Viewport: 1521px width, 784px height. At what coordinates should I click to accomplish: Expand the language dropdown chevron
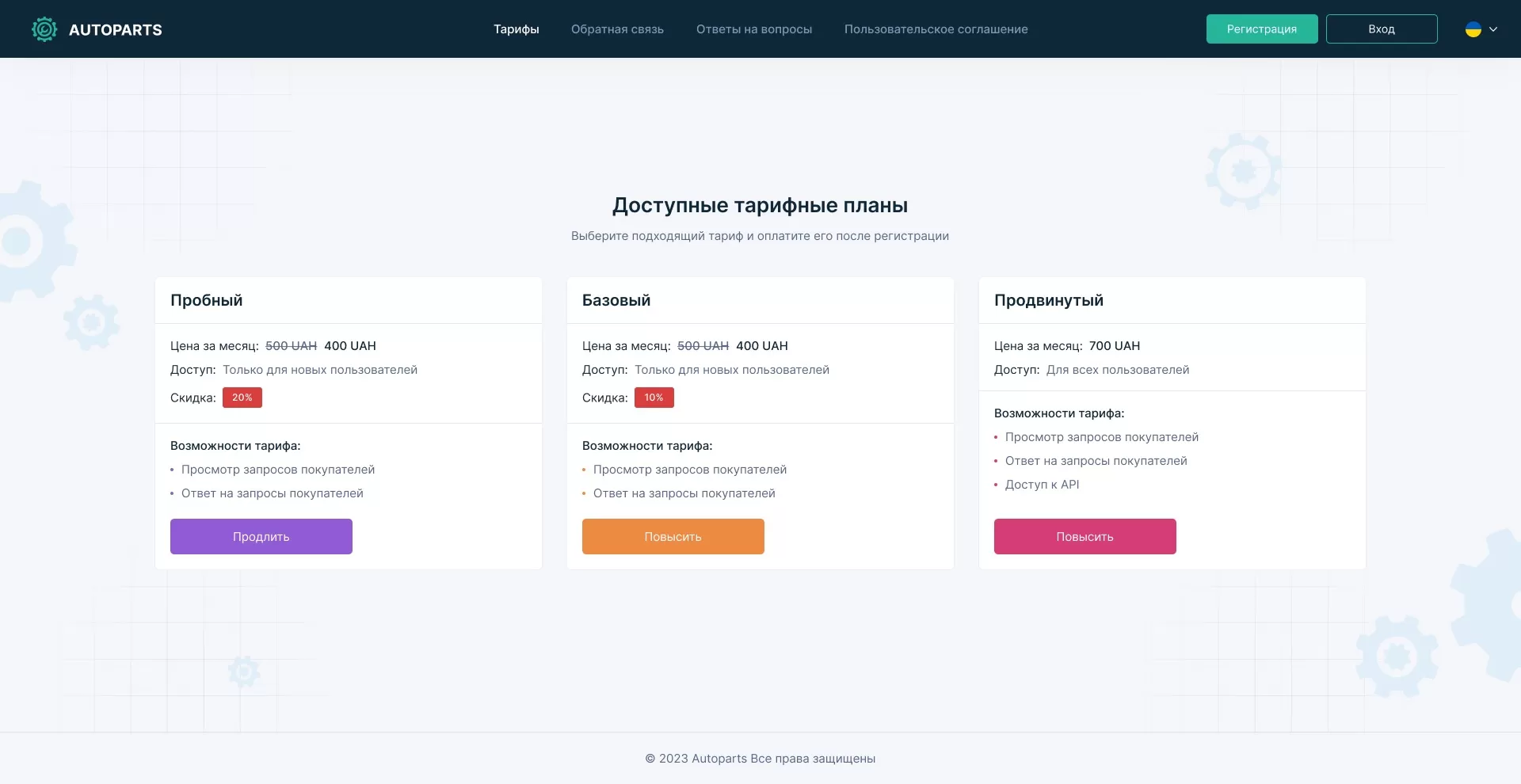(1493, 29)
